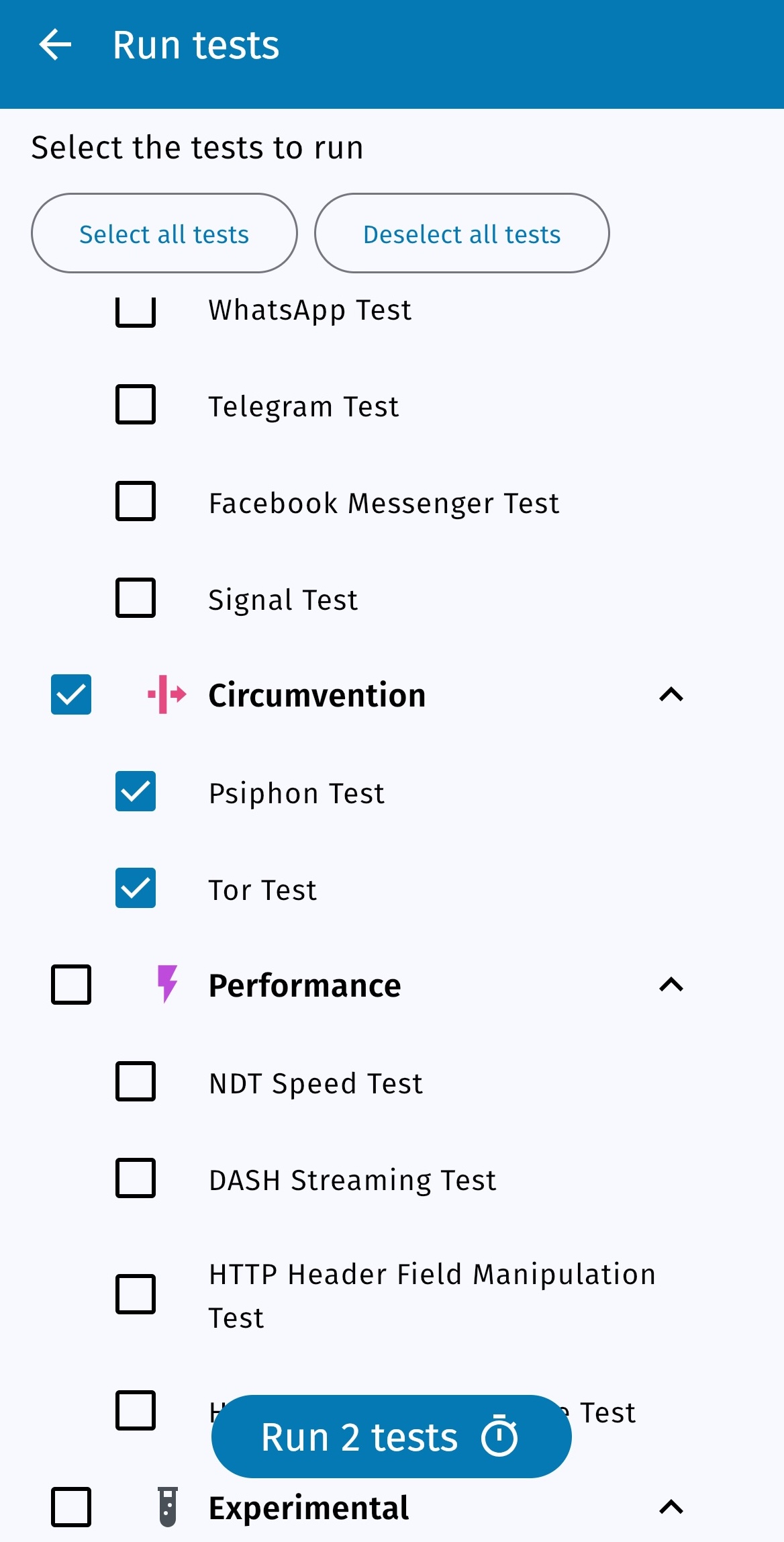
Task: Uncheck the Psiphon Test checkbox
Action: point(136,791)
